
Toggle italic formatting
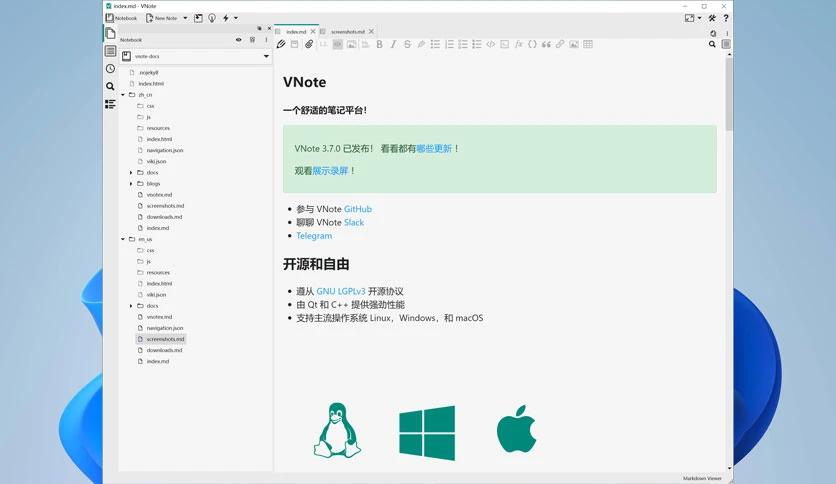(393, 44)
